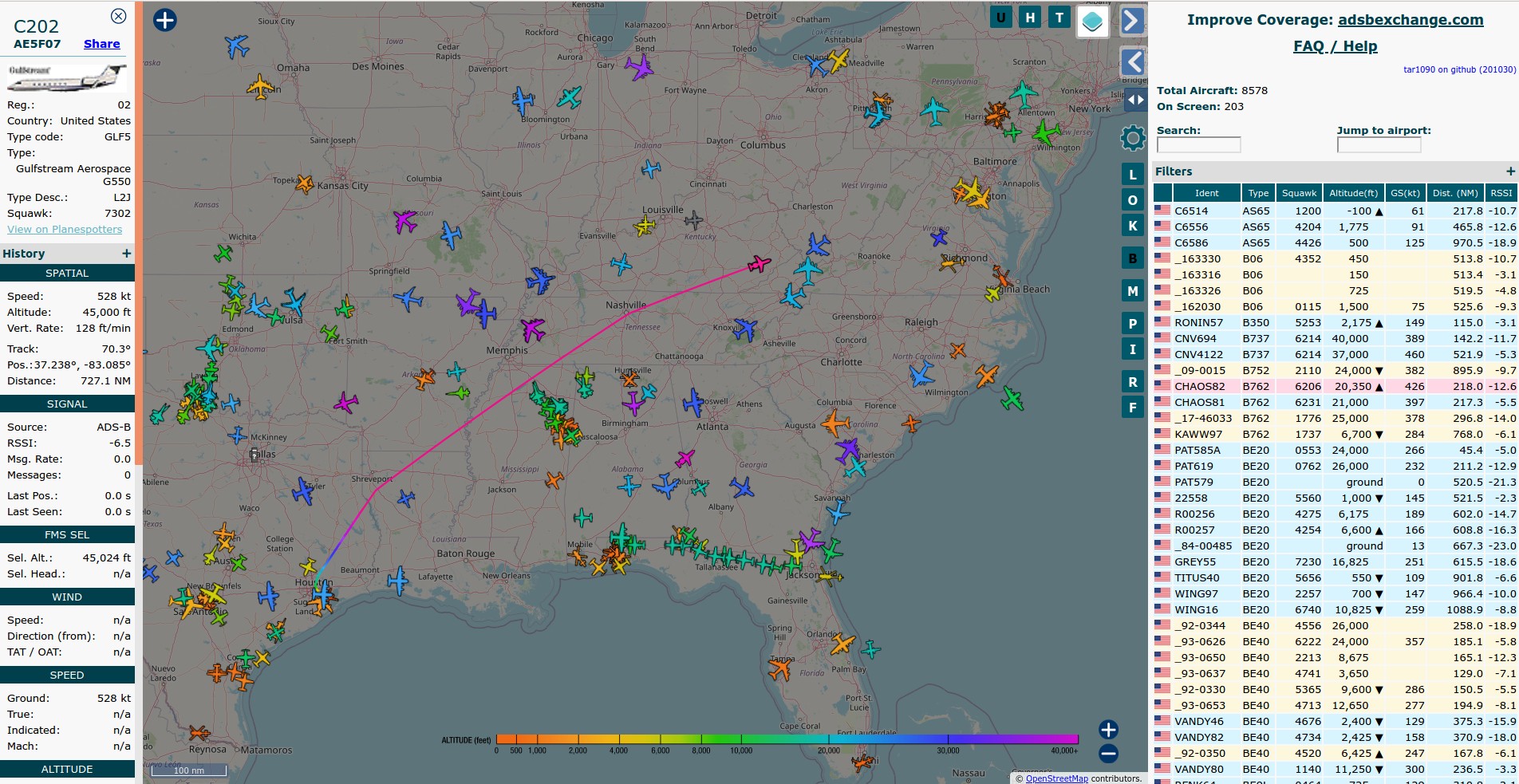
Task: Sort table by Type column
Action: coord(1258,193)
